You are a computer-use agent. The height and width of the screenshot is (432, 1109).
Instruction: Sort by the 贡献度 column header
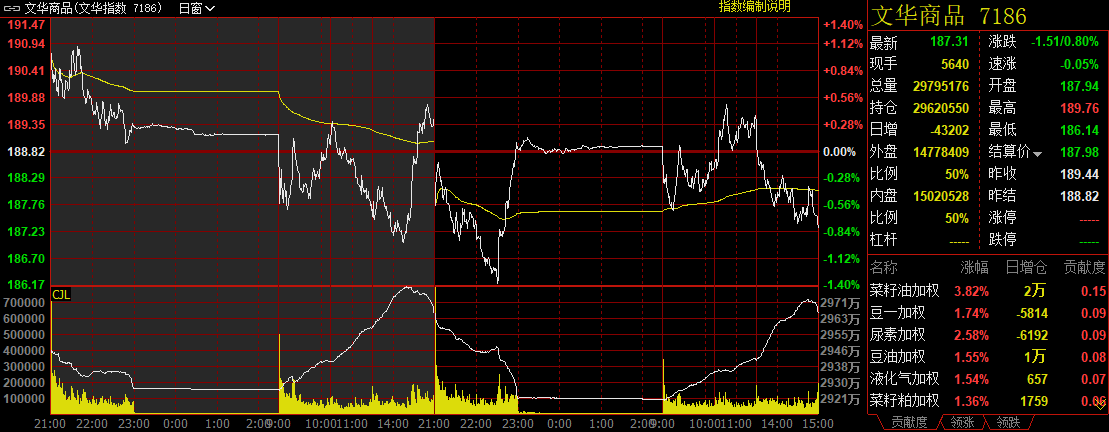point(1085,267)
